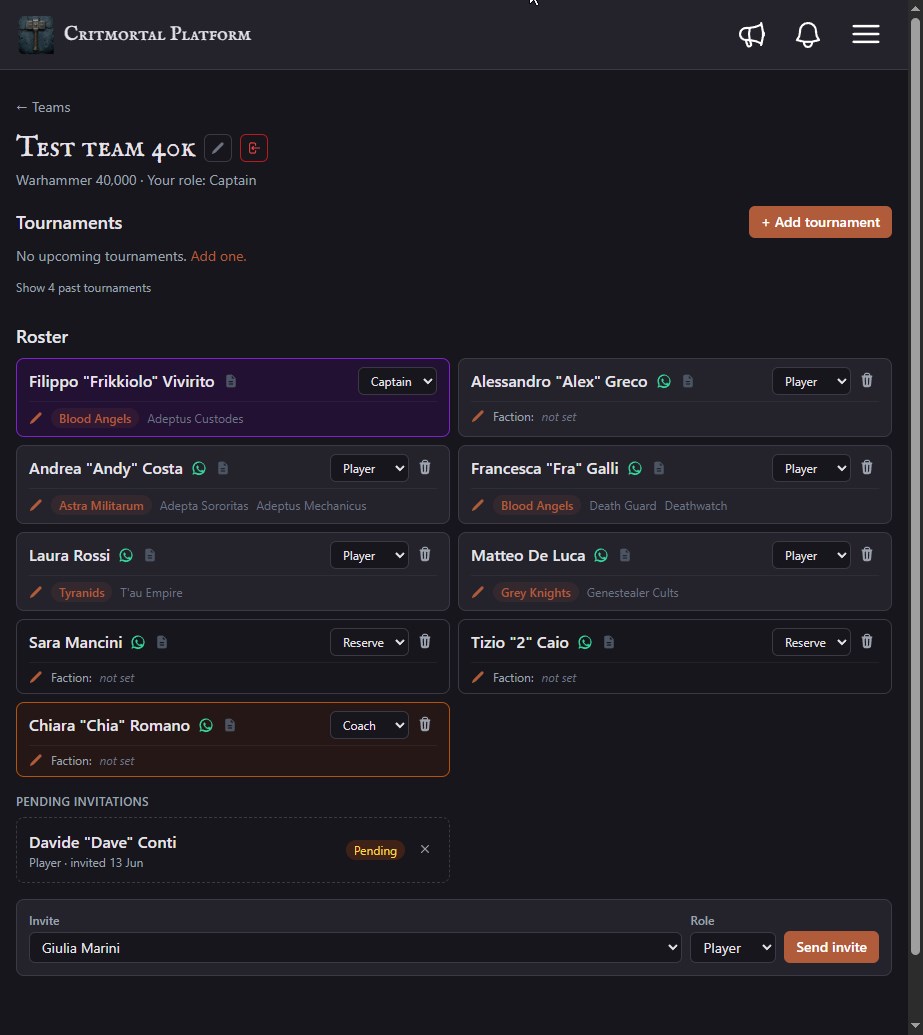Change Matteo De Luca's role dropdown
The image size is (923, 1035).
pyautogui.click(x=811, y=556)
